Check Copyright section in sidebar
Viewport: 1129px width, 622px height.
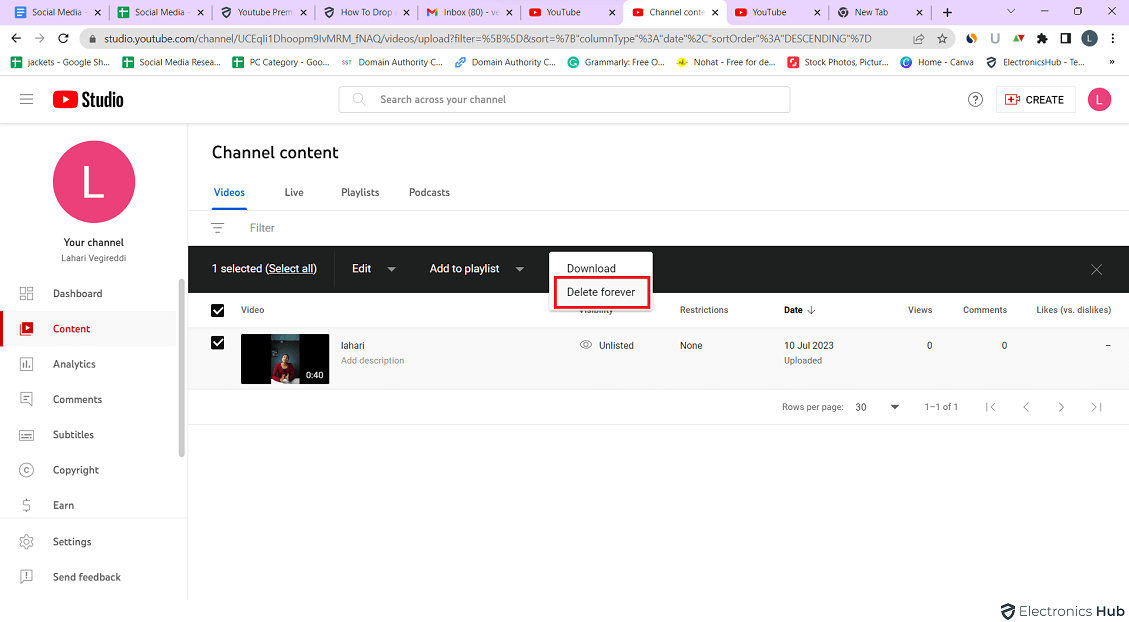coord(74,469)
